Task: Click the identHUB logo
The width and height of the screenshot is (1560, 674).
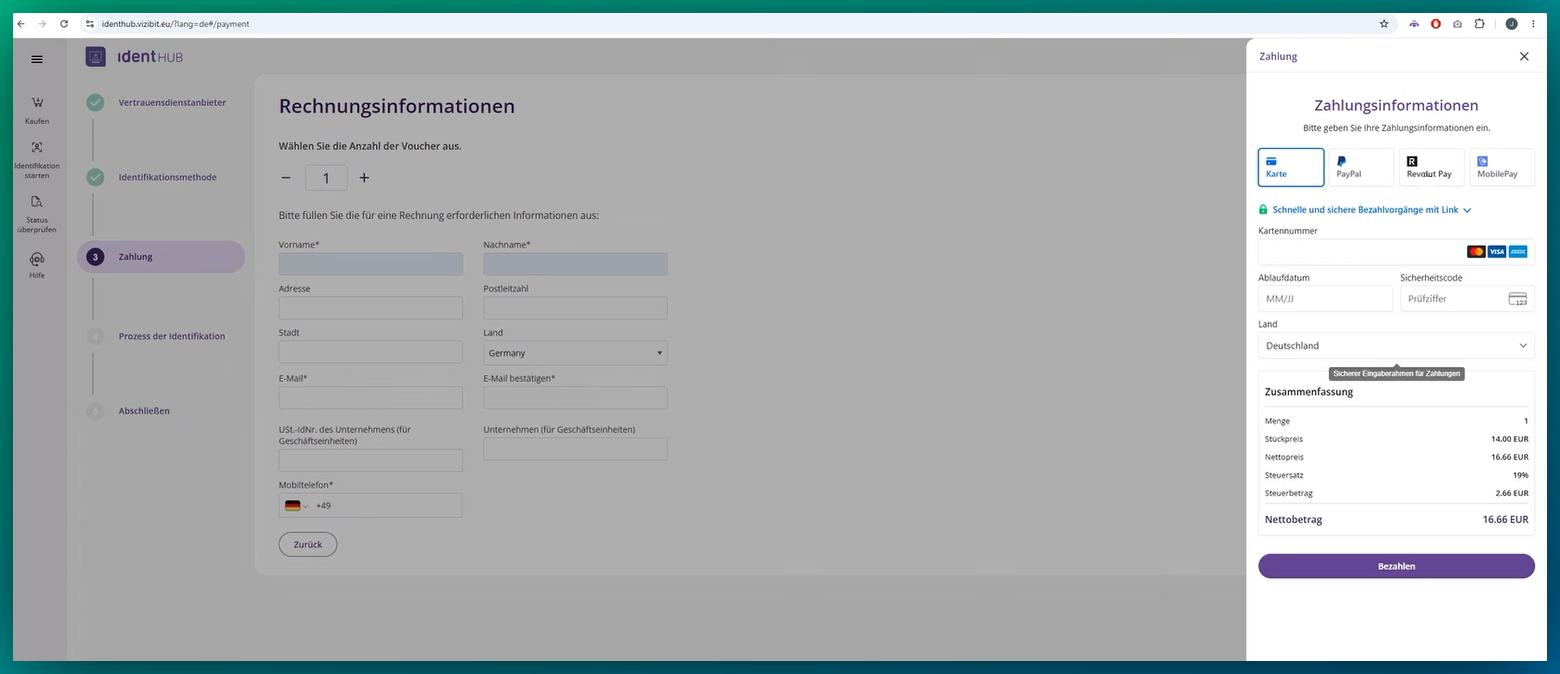Action: pyautogui.click(x=135, y=57)
